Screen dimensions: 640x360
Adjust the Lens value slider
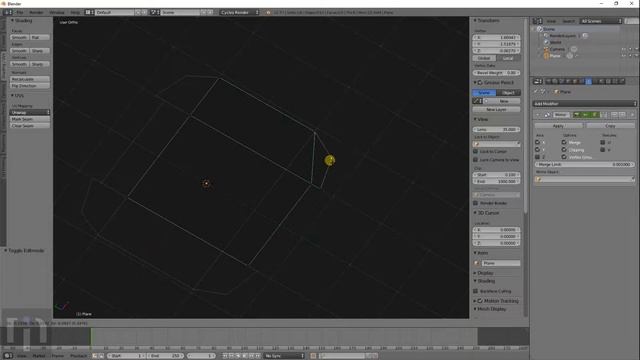click(496, 129)
